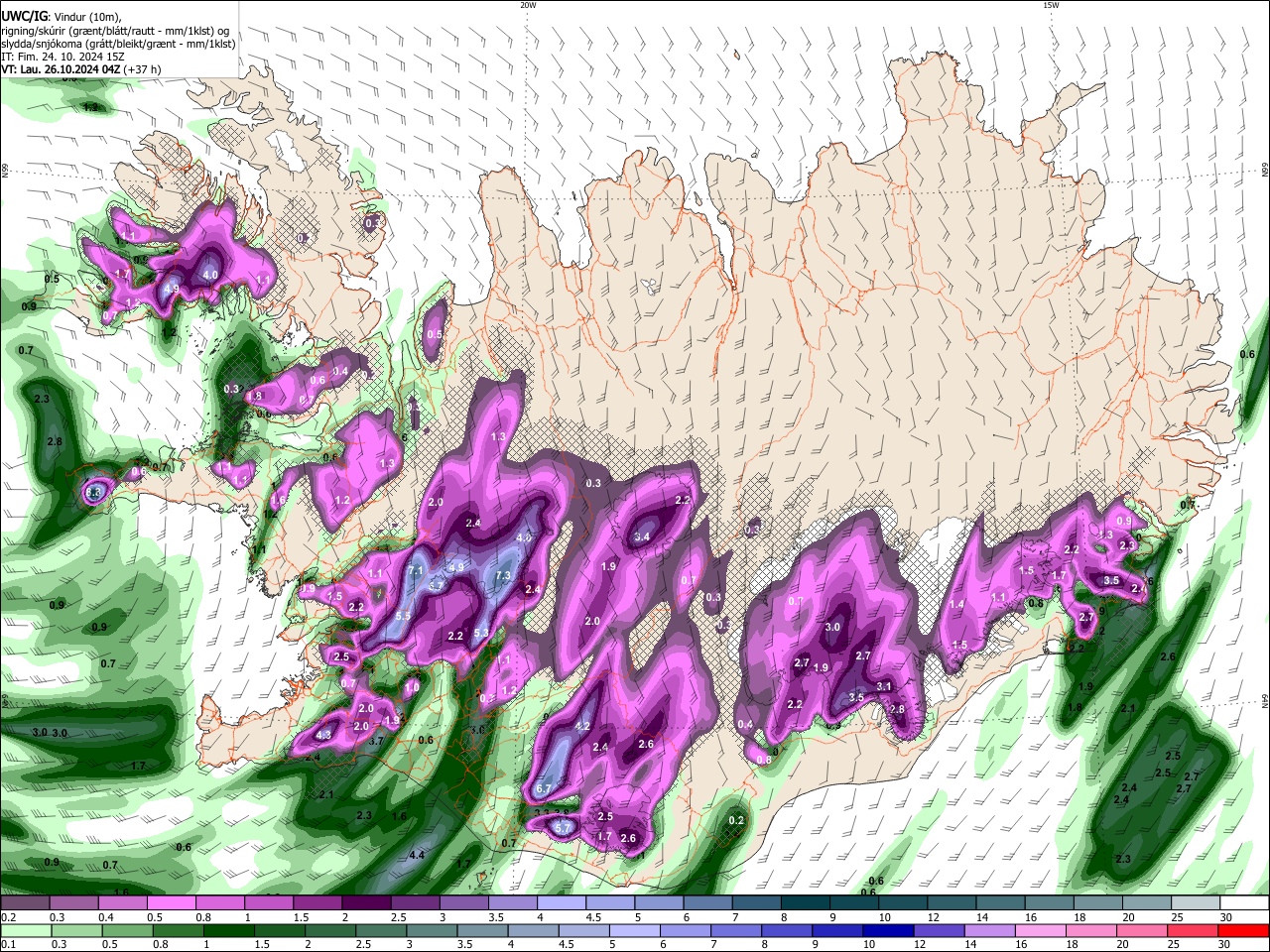The image size is (1270, 952).
Task: Click the '3.7' rain value on the map
Action: [376, 741]
